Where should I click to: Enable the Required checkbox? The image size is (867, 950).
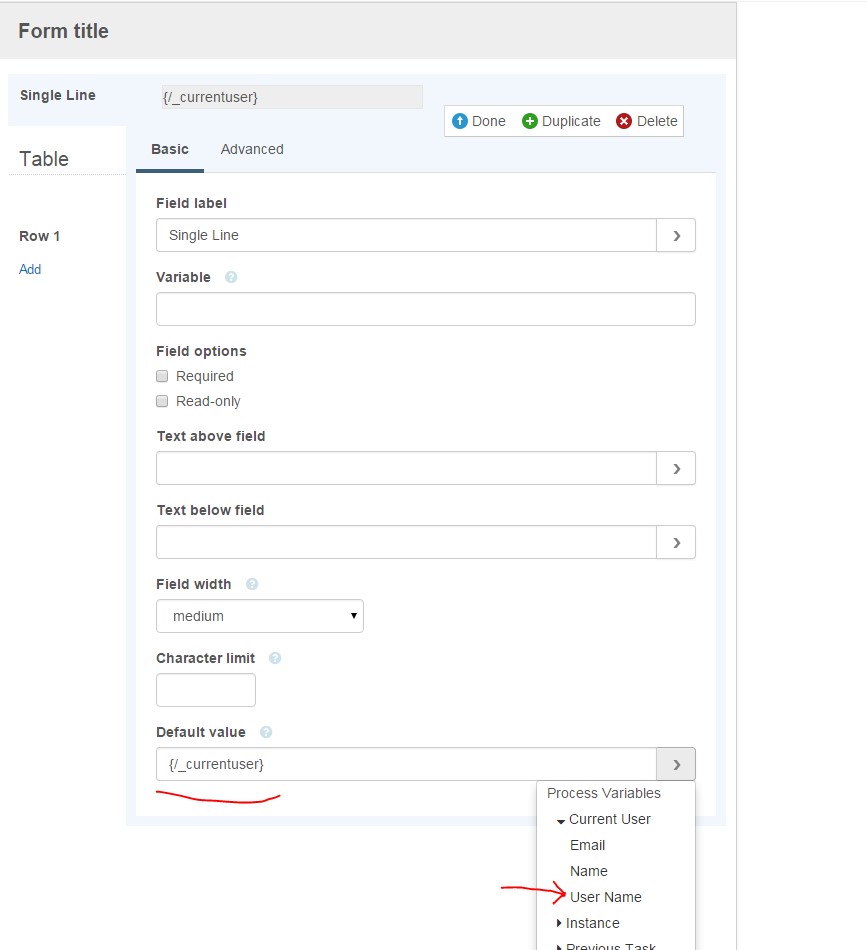point(162,376)
